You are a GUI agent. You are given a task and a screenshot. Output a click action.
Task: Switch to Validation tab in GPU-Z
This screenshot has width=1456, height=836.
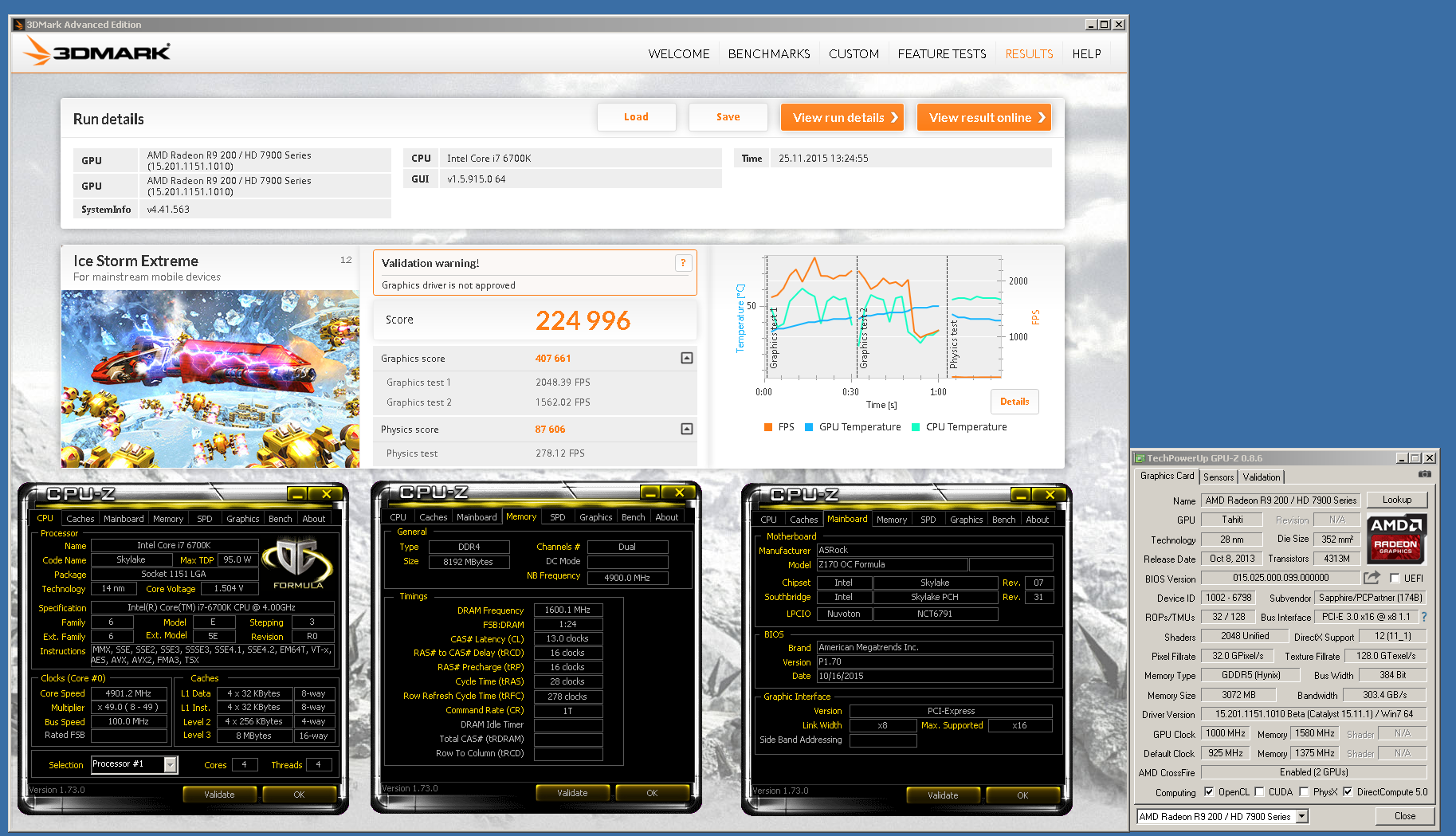click(x=1262, y=477)
